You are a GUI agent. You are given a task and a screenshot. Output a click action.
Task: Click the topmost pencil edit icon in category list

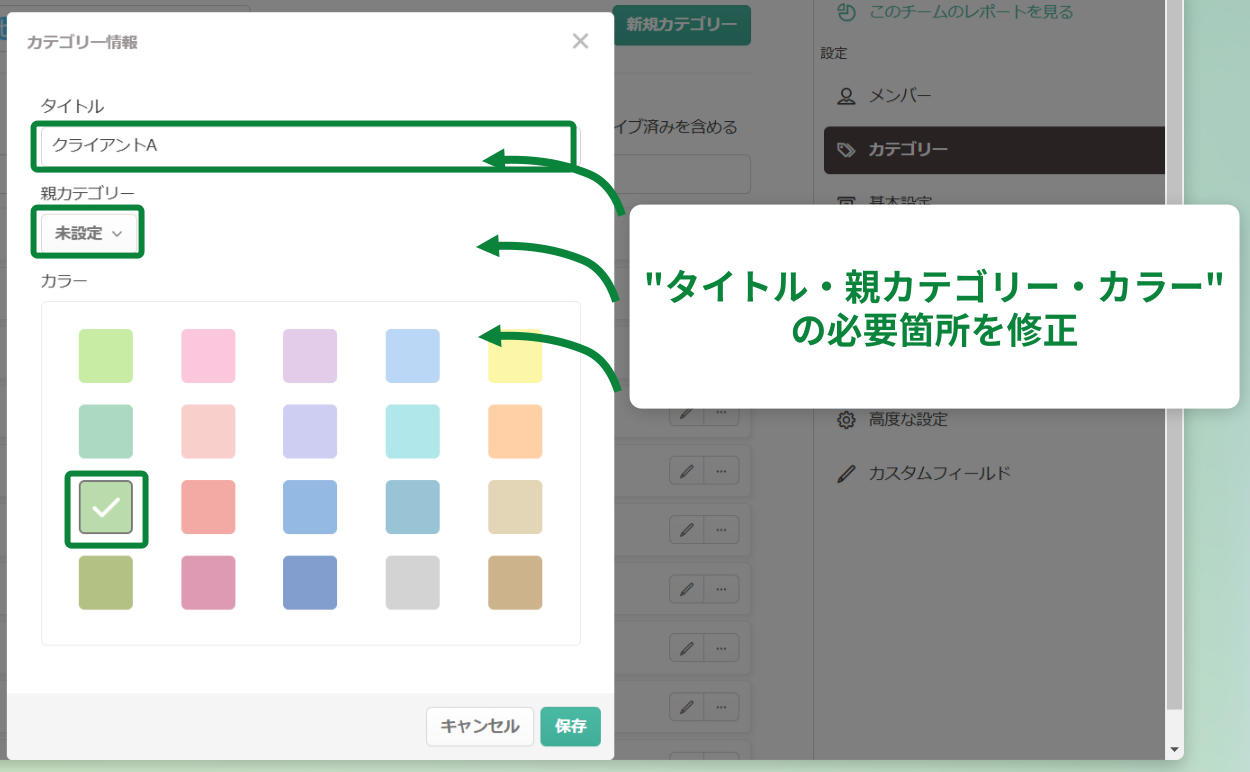[x=686, y=413]
